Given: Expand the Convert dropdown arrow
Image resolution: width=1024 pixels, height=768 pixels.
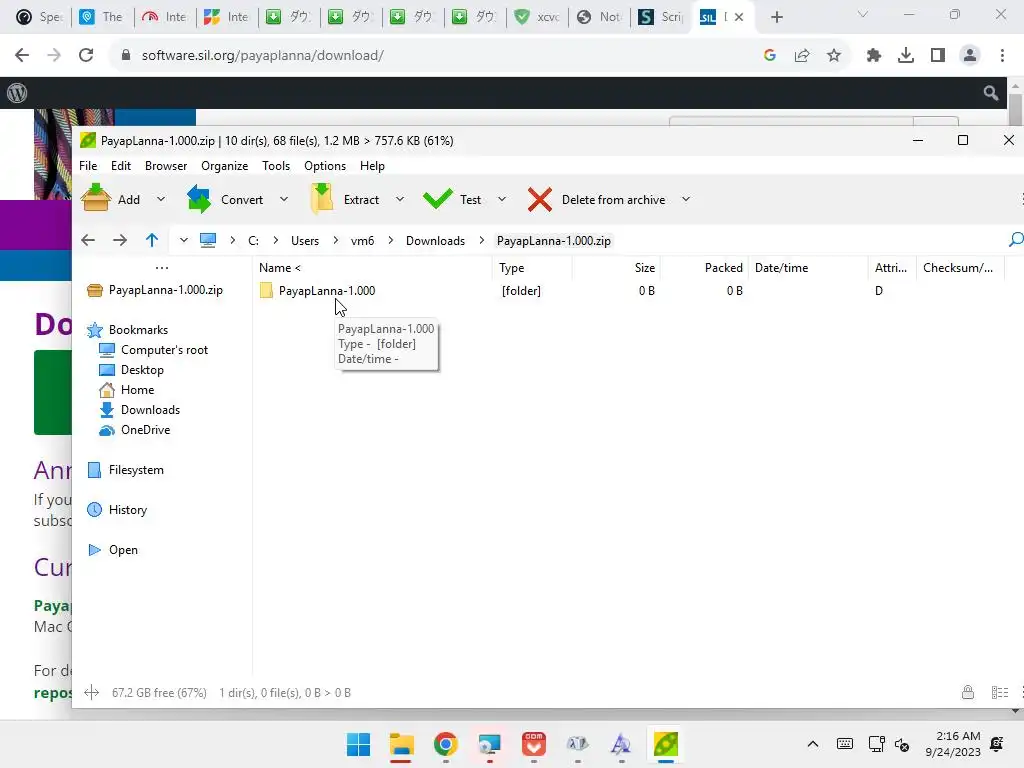Looking at the screenshot, I should coord(283,199).
